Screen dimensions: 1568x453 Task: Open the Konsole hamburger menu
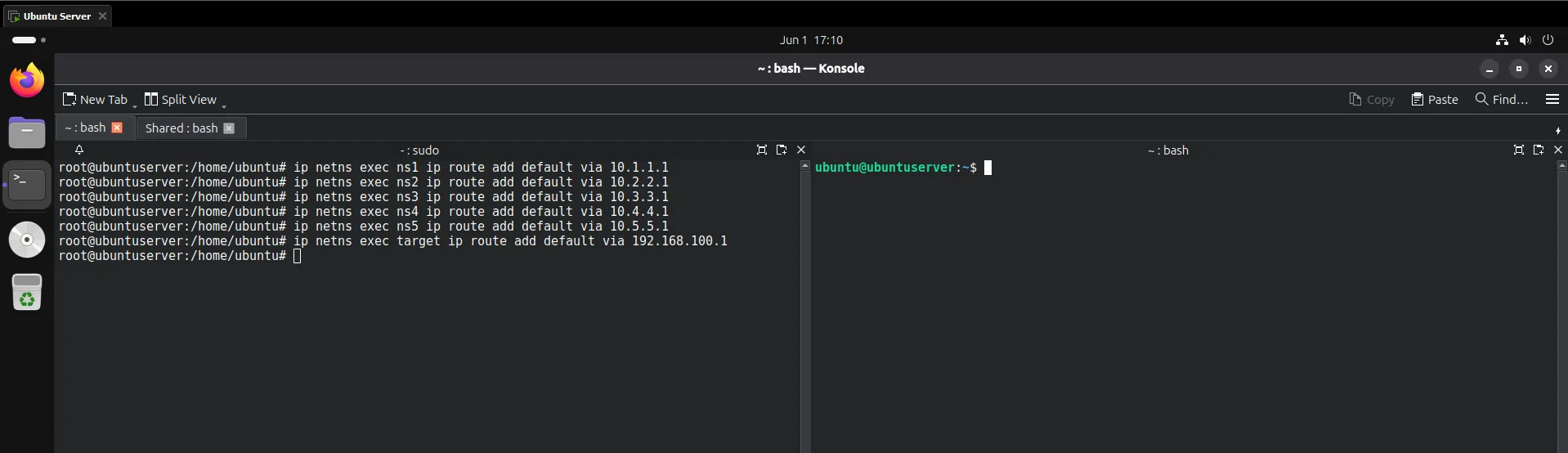[1552, 99]
